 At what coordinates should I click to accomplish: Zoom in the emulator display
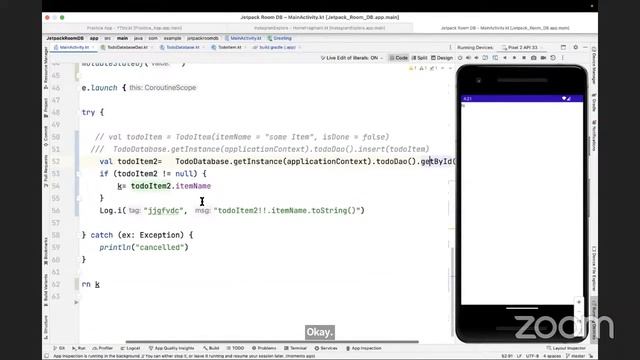pos(579,302)
